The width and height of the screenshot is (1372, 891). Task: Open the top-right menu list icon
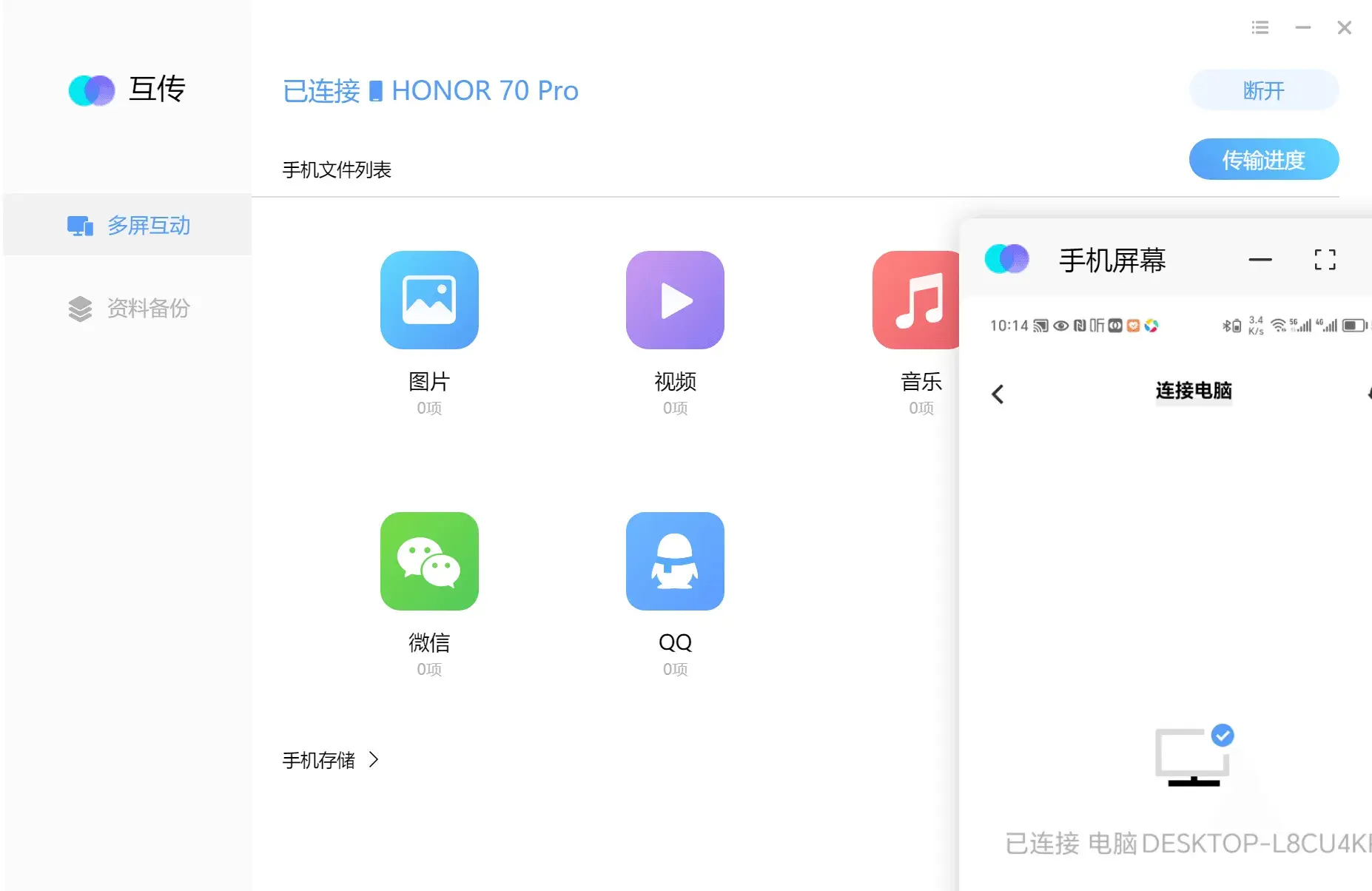[1260, 27]
